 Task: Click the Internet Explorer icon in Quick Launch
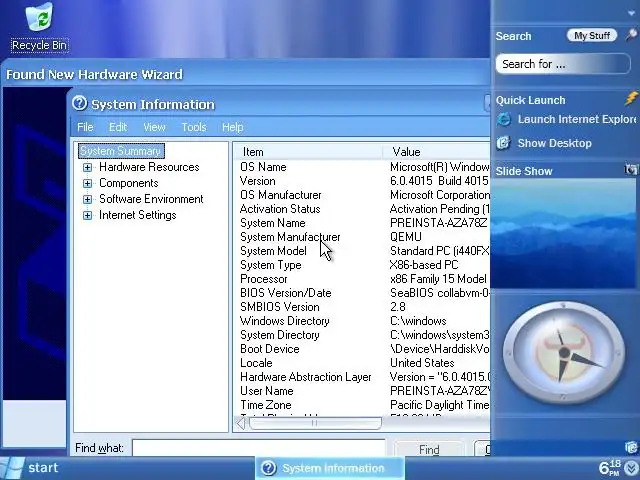[x=504, y=119]
